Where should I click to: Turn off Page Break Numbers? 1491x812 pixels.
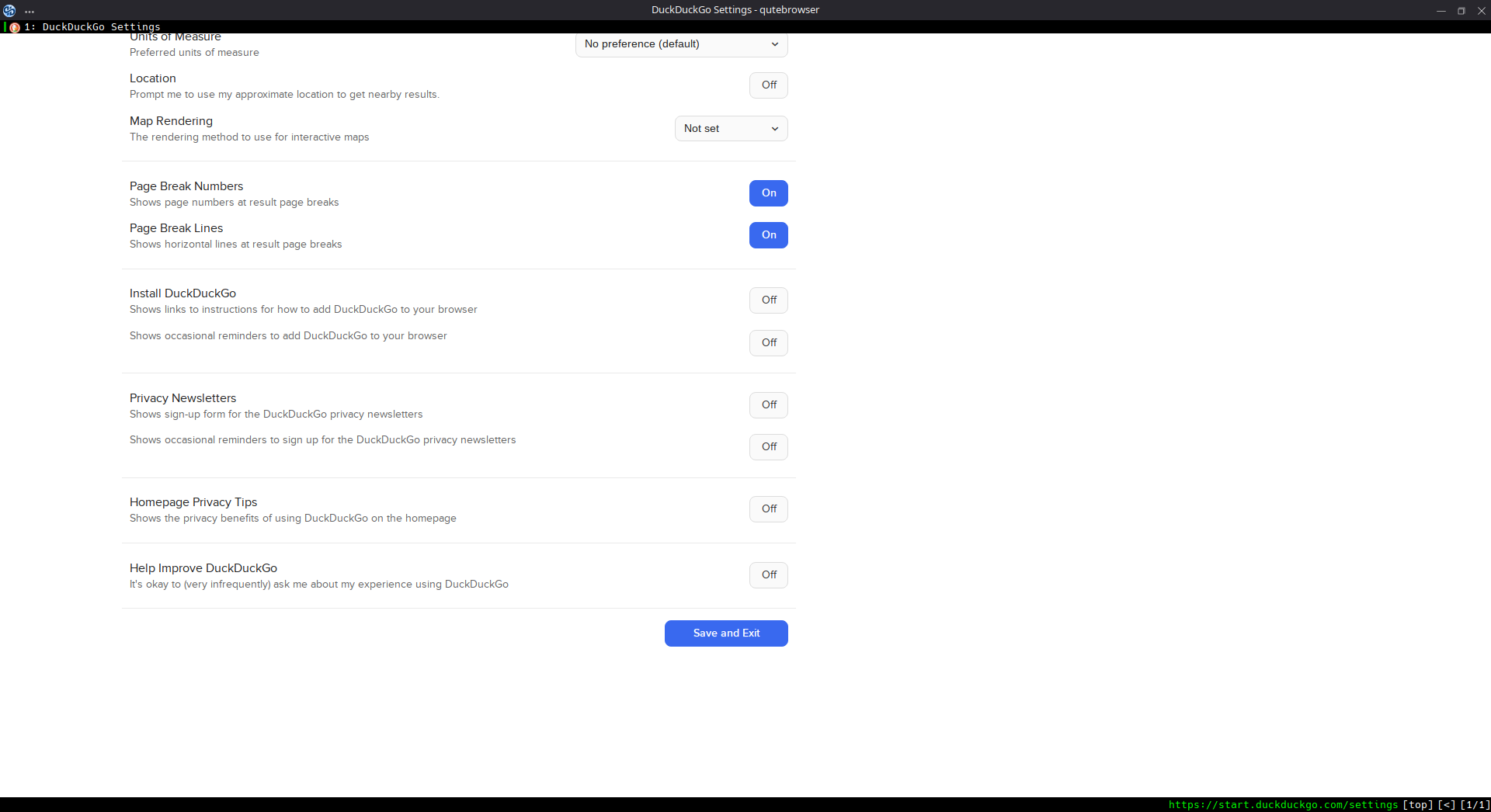pos(769,193)
